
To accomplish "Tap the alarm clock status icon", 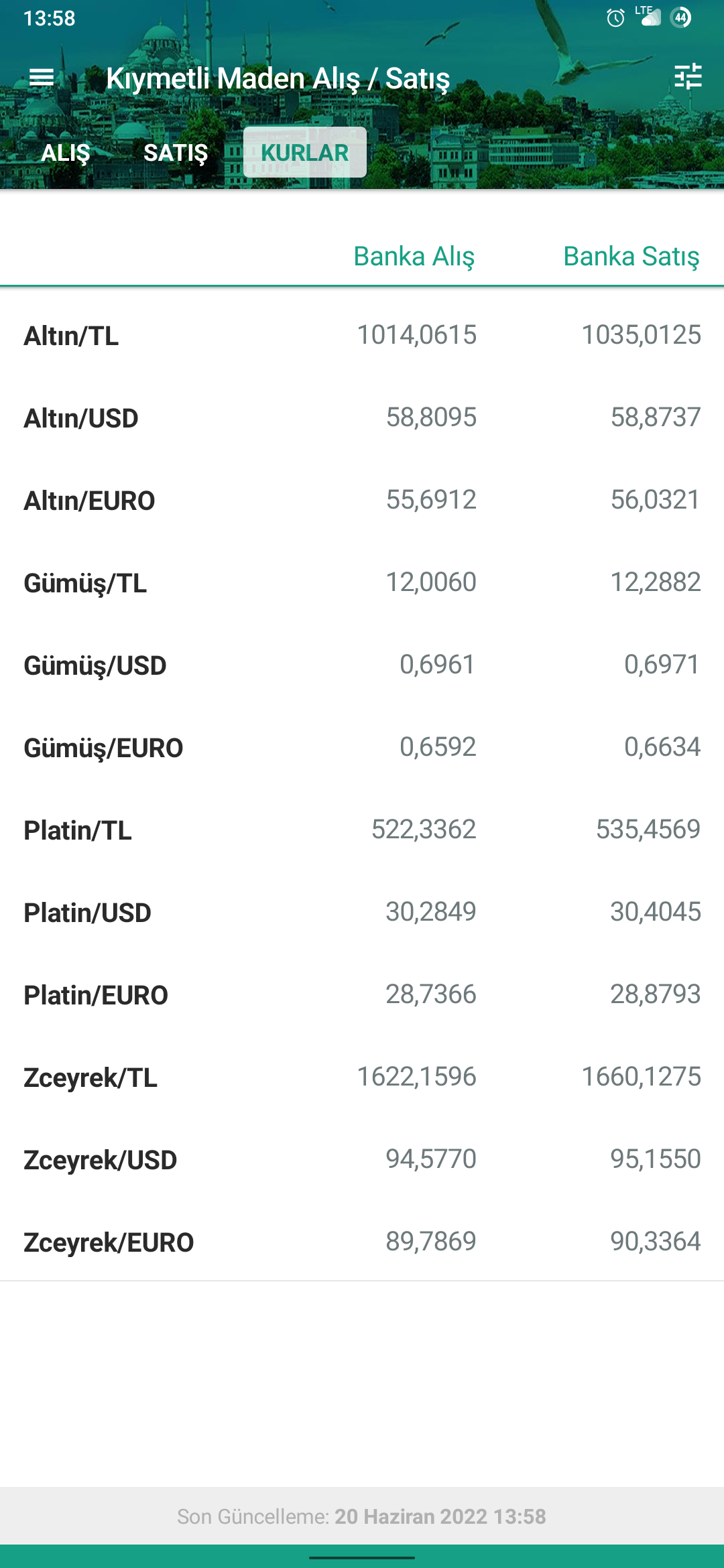I will (x=615, y=17).
